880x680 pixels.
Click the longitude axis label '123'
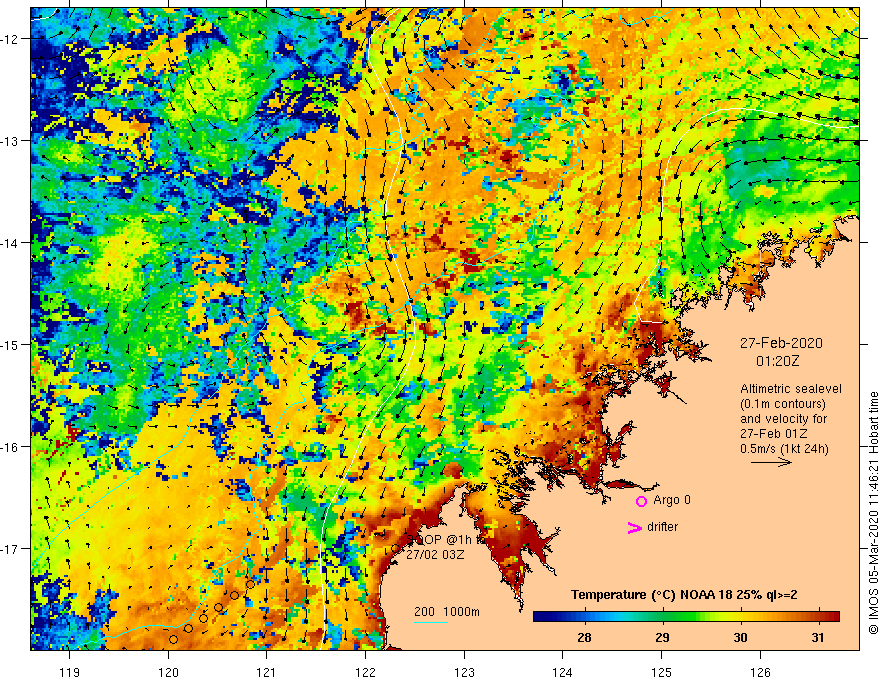point(464,672)
